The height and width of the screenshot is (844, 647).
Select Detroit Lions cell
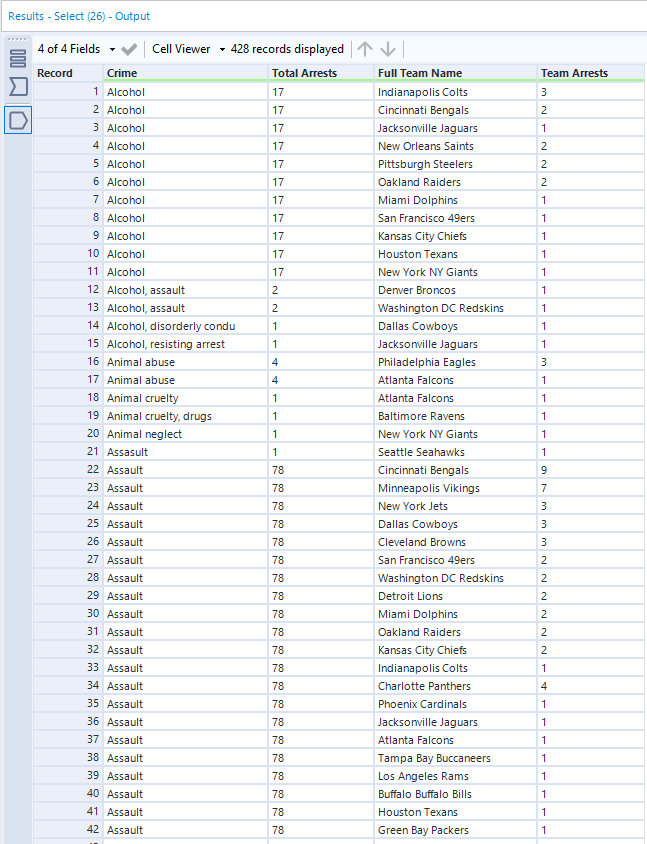455,596
